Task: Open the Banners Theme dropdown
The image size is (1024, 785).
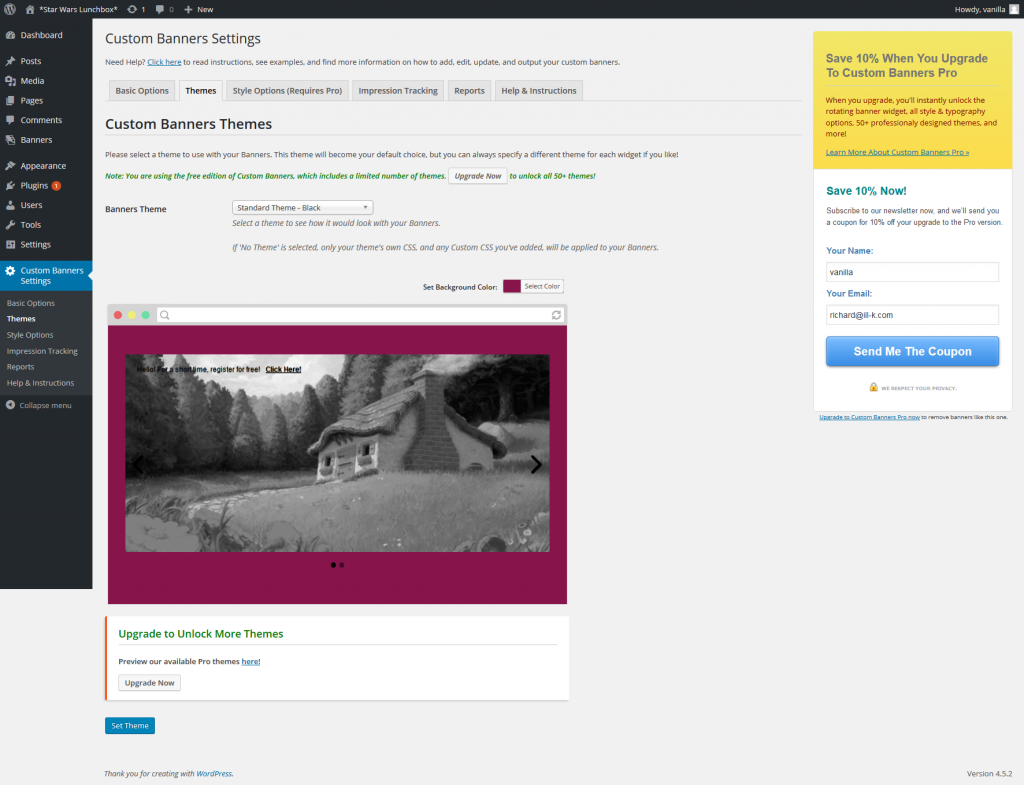Action: tap(302, 207)
